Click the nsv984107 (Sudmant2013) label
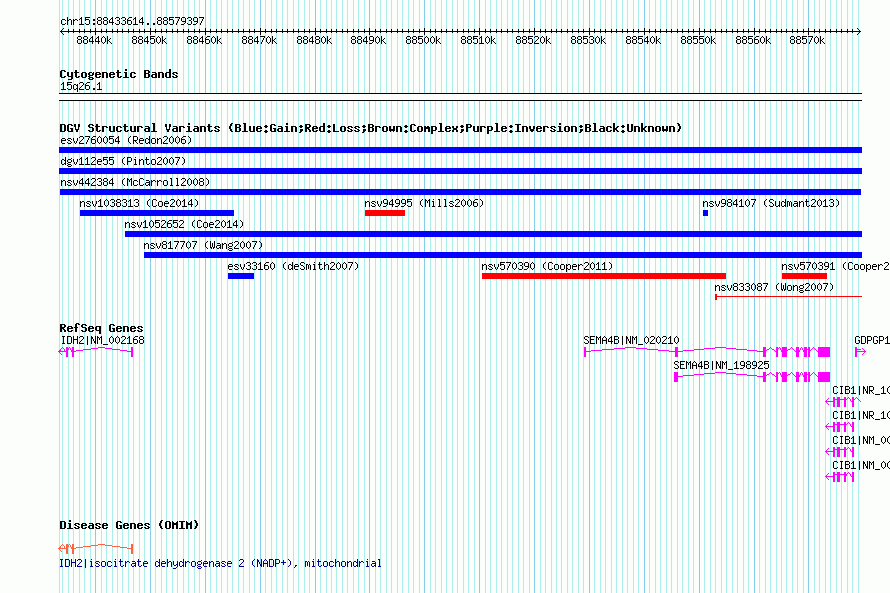 771,203
